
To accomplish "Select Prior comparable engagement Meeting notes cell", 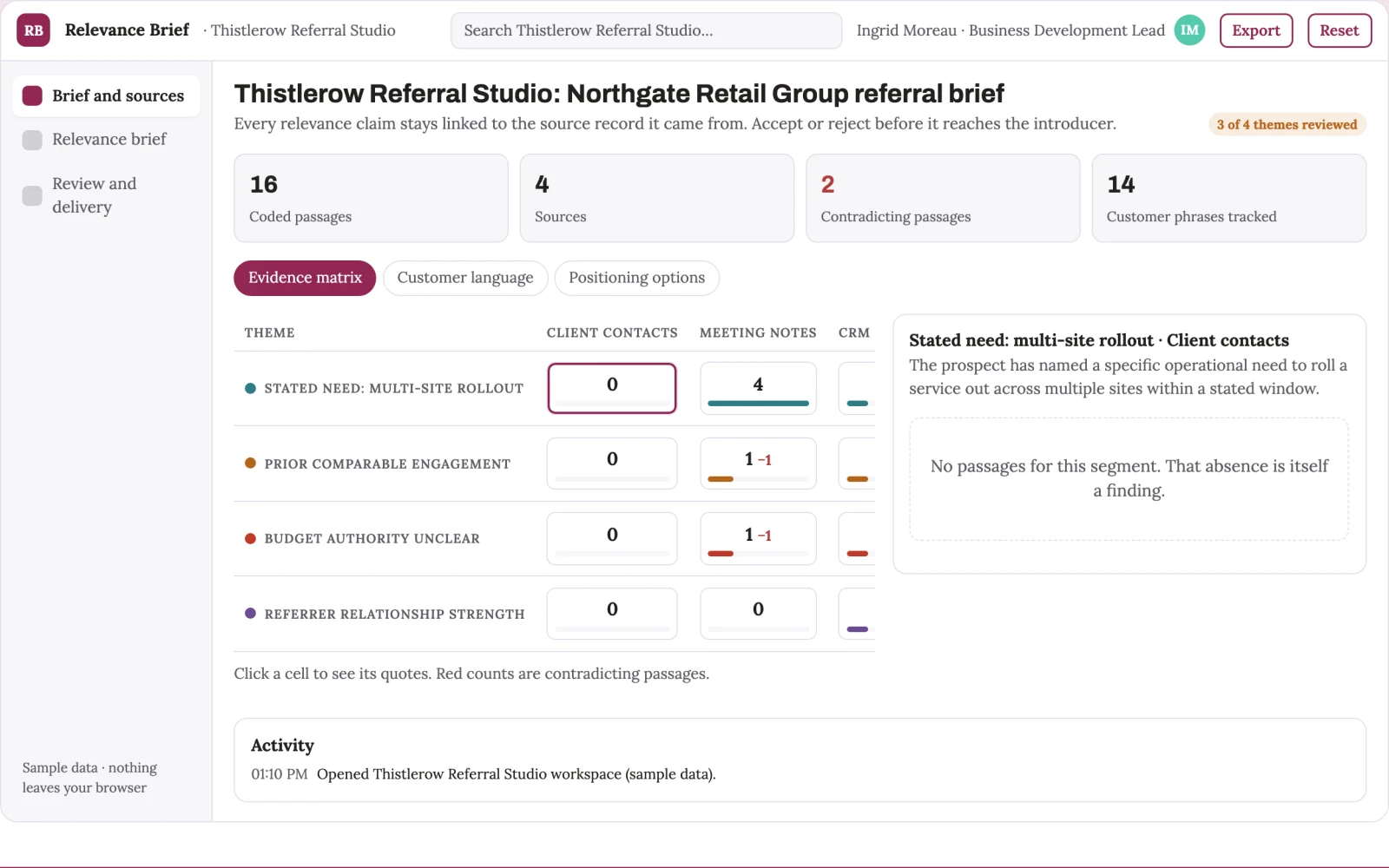I will click(x=758, y=464).
